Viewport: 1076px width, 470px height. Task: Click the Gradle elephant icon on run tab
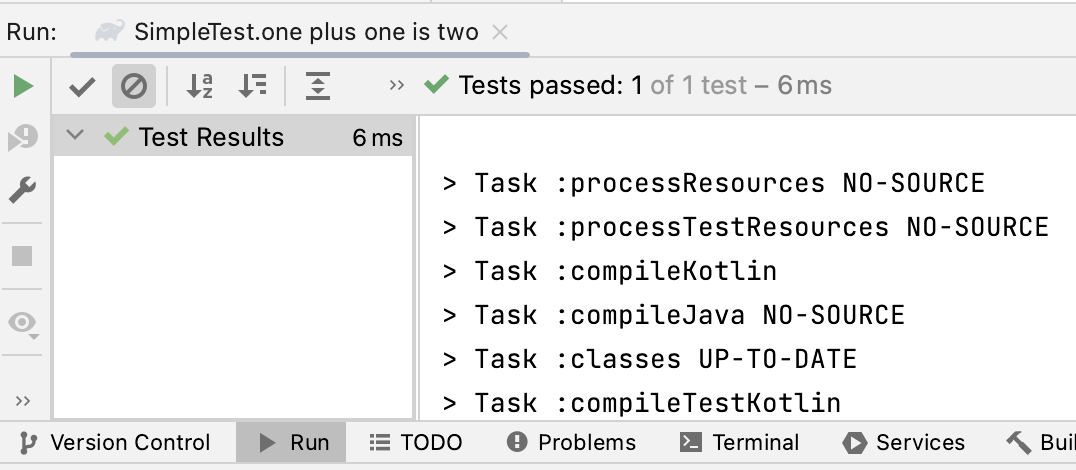pos(110,31)
